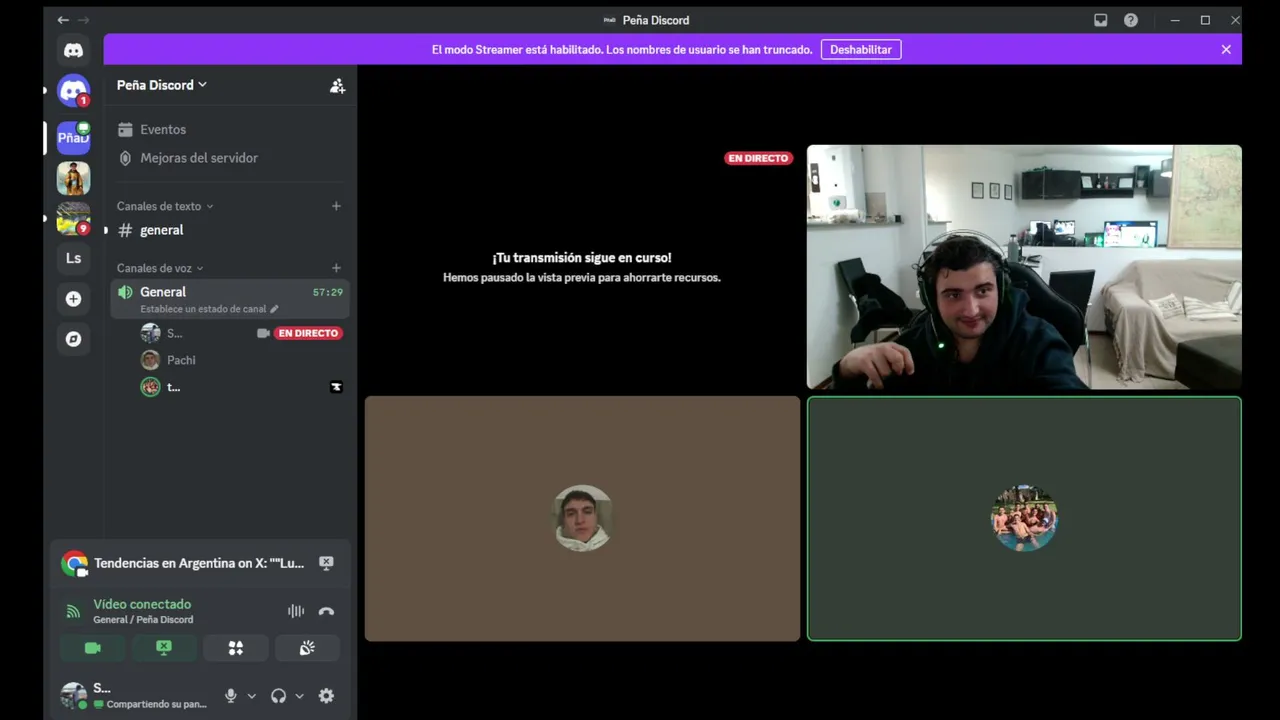Open microphone input options arrow
This screenshot has height=720, width=1280.
[x=251, y=696]
